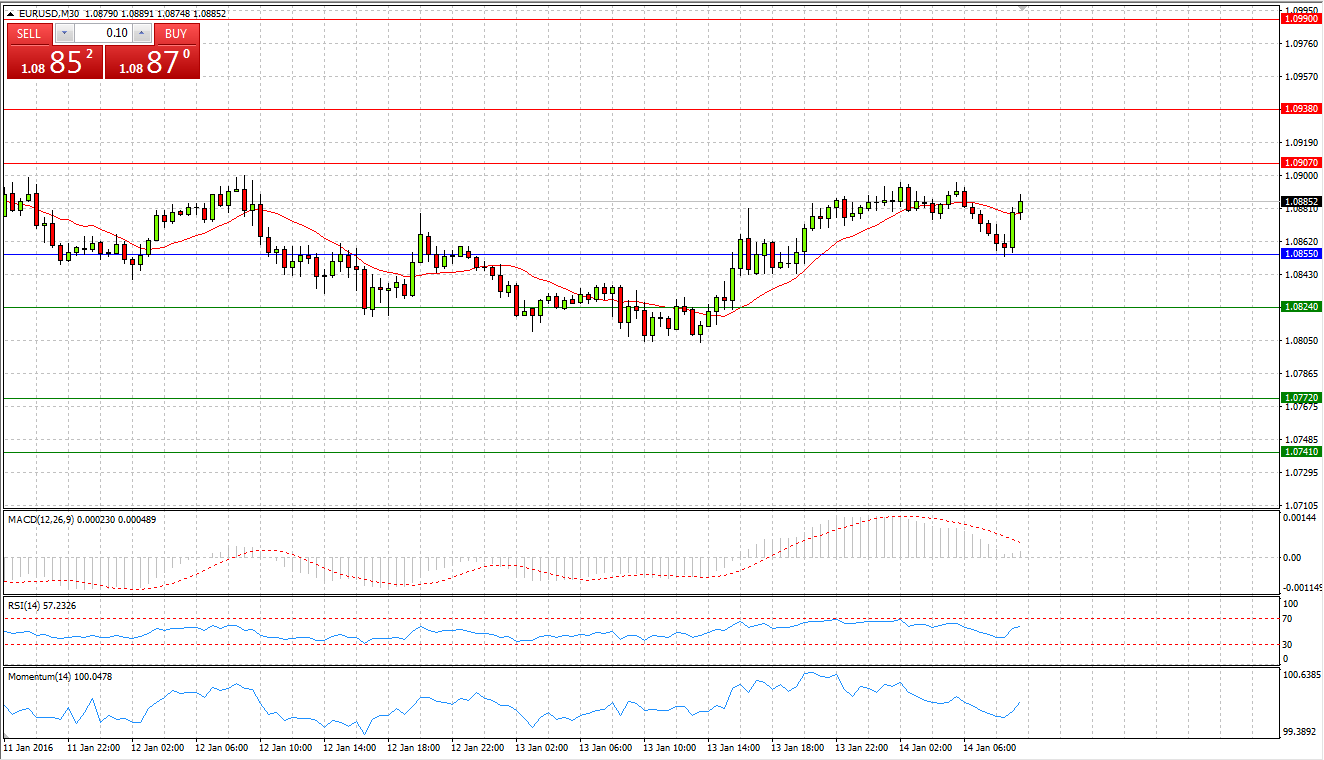The height and width of the screenshot is (760, 1324).
Task: Increase the trade volume with up arrow
Action: point(141,33)
